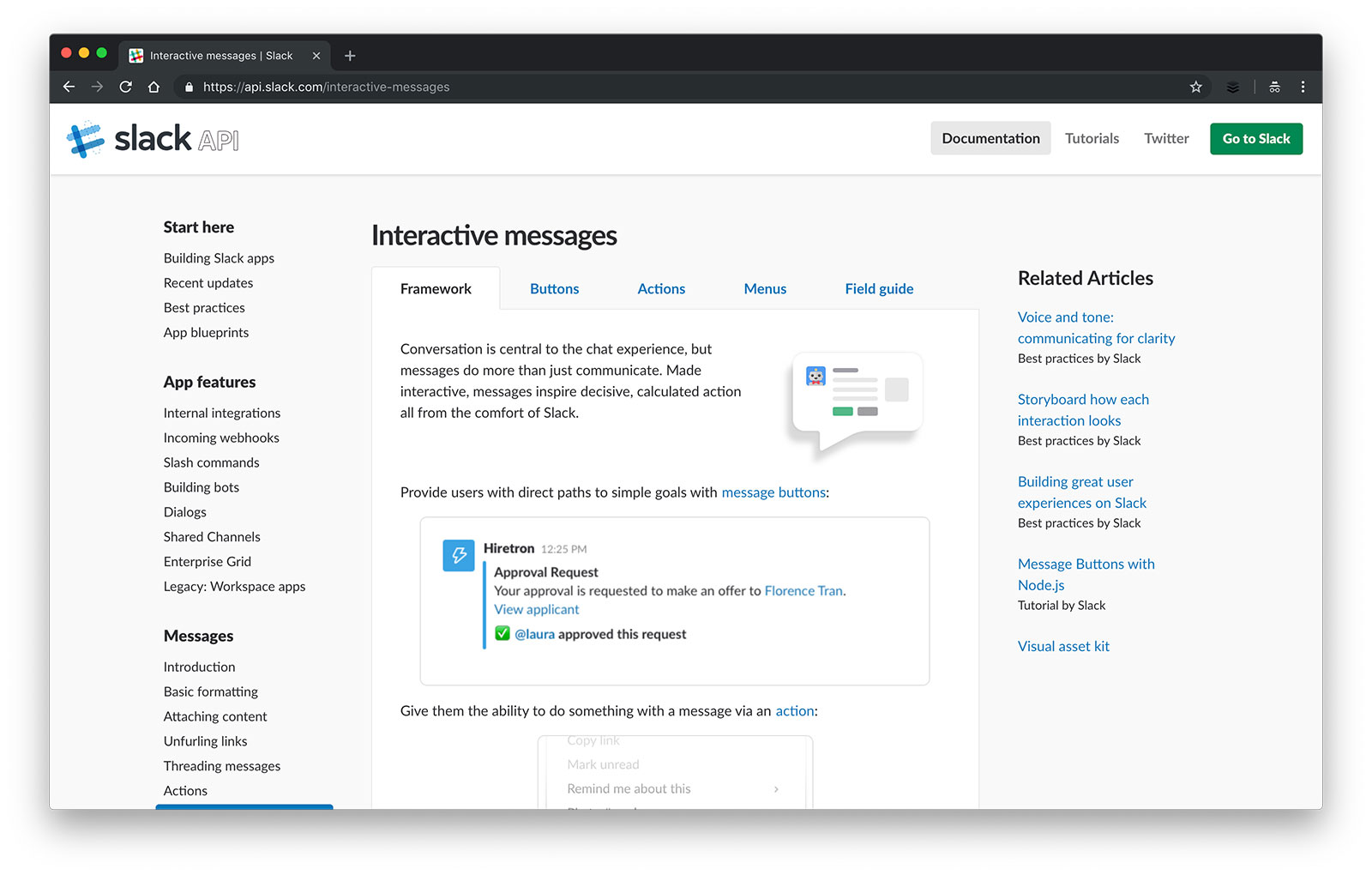
Task: Click the View applicant link
Action: coord(536,609)
